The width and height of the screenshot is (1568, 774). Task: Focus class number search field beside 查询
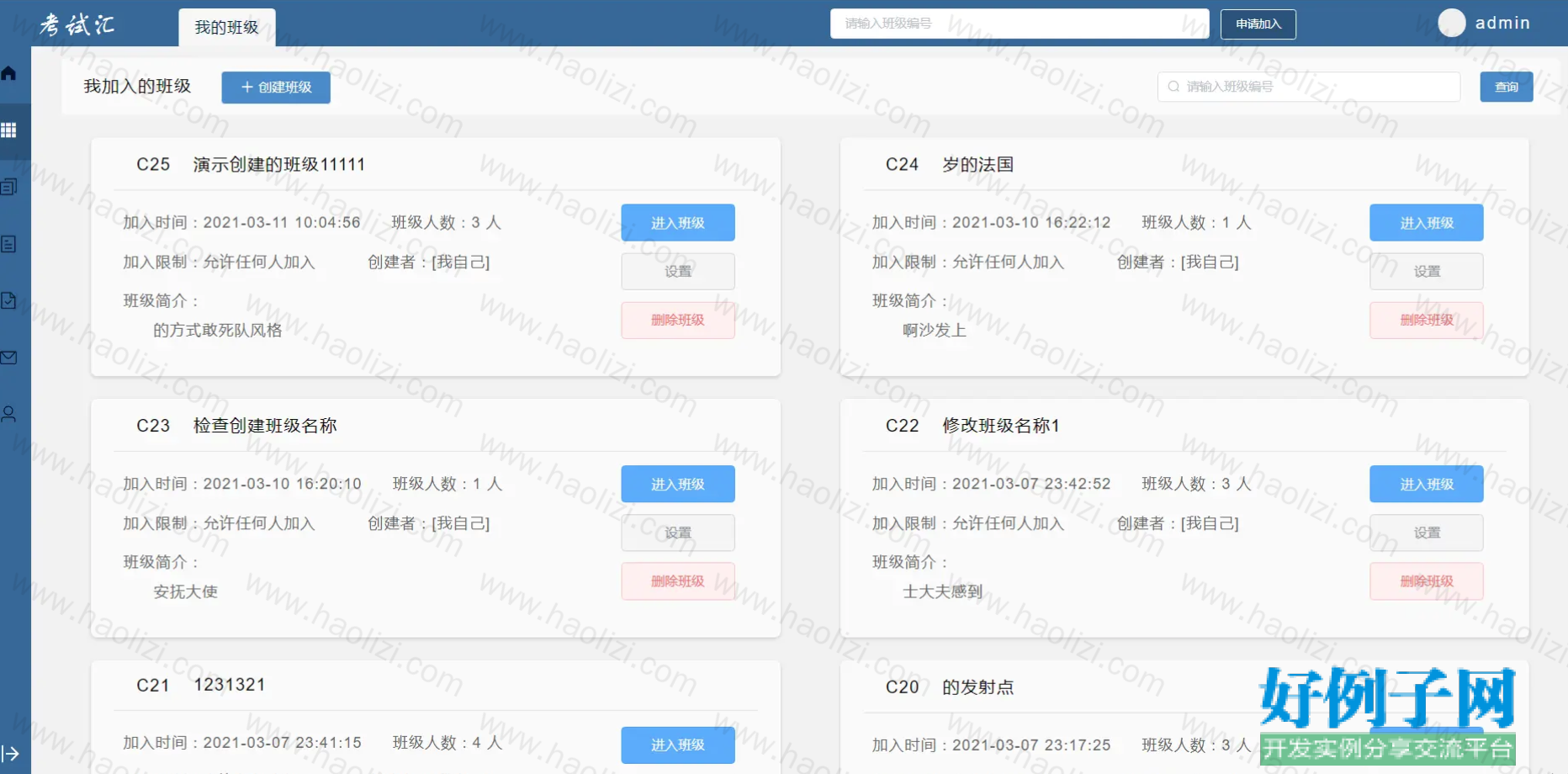pyautogui.click(x=1309, y=87)
